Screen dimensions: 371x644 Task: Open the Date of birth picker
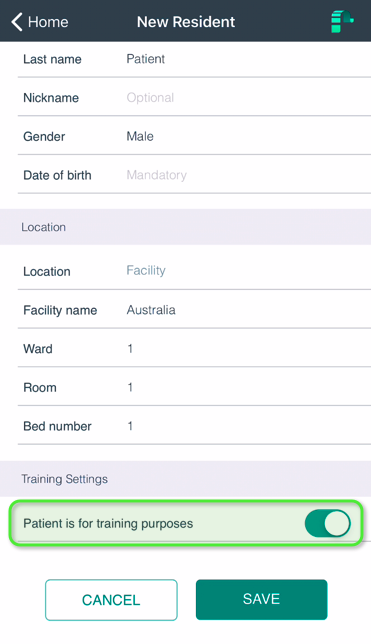[194, 175]
